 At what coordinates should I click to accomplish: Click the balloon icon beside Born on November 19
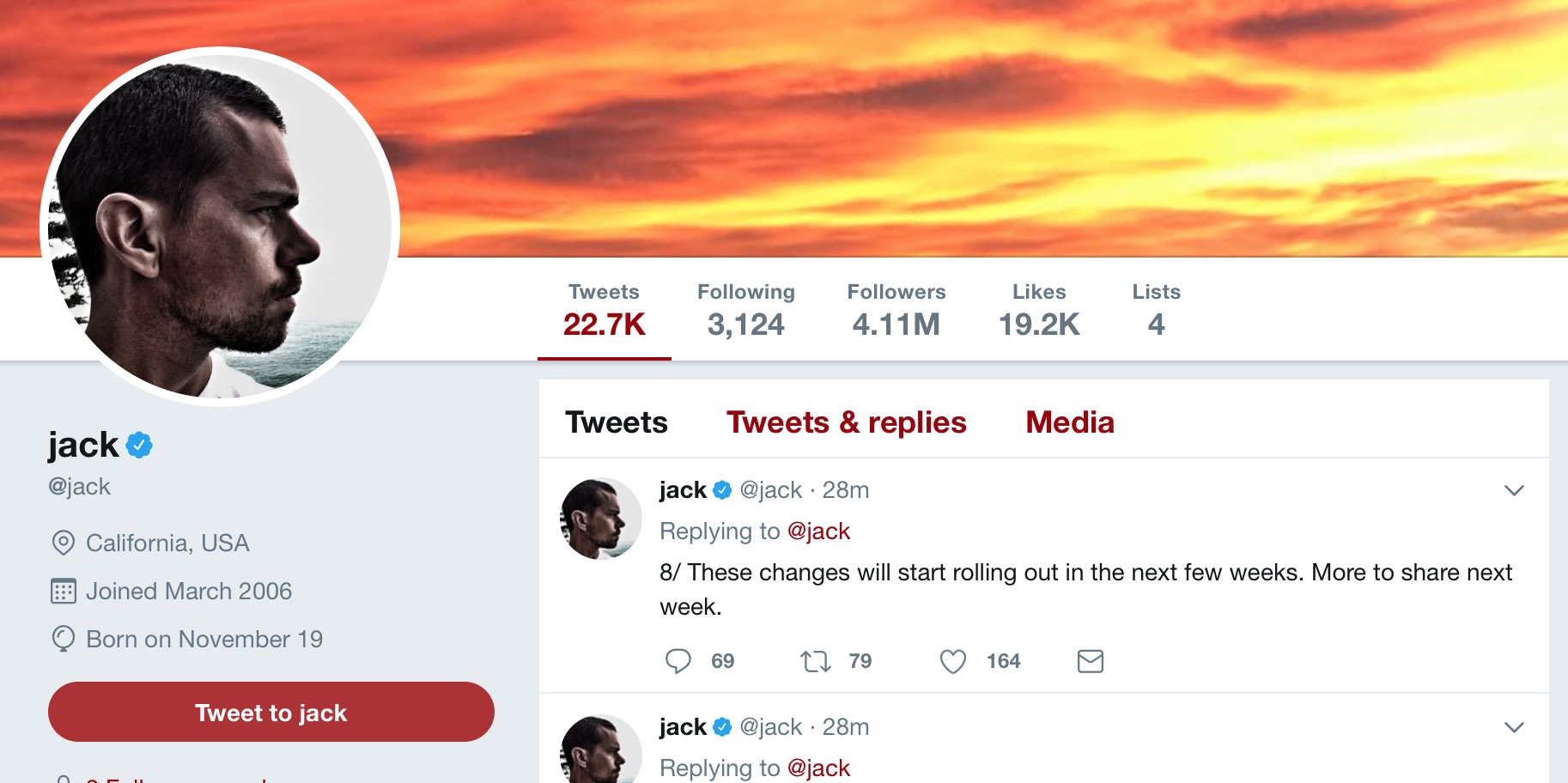click(x=62, y=639)
